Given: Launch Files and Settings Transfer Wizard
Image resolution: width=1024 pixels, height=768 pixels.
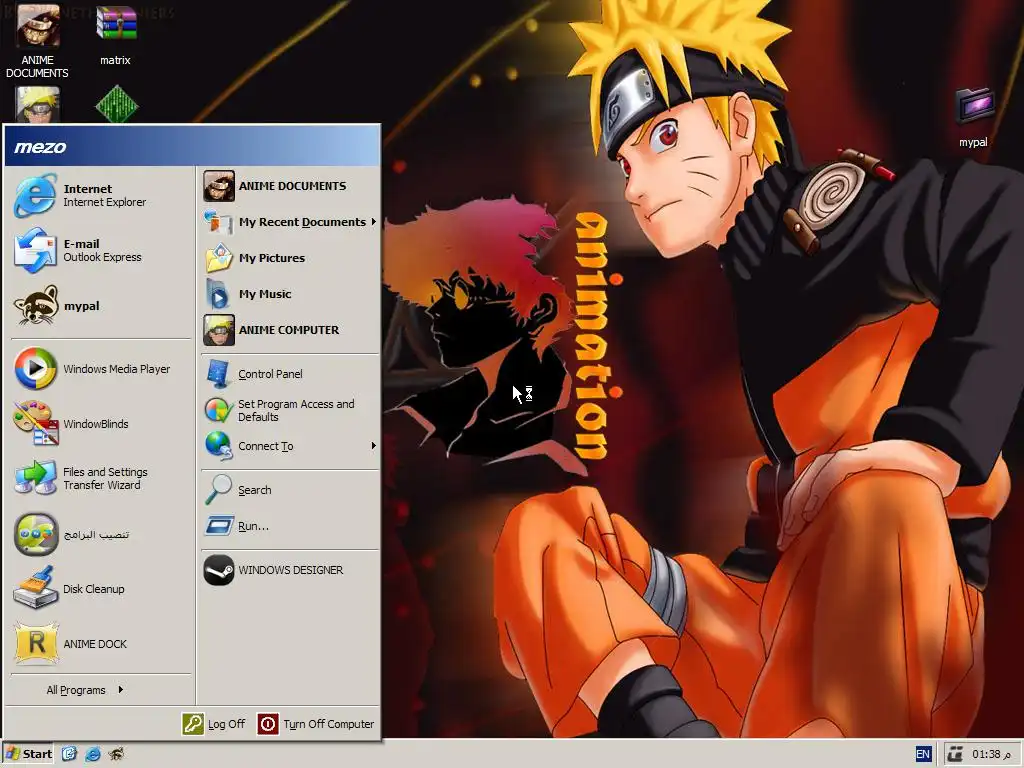Looking at the screenshot, I should click(100, 479).
